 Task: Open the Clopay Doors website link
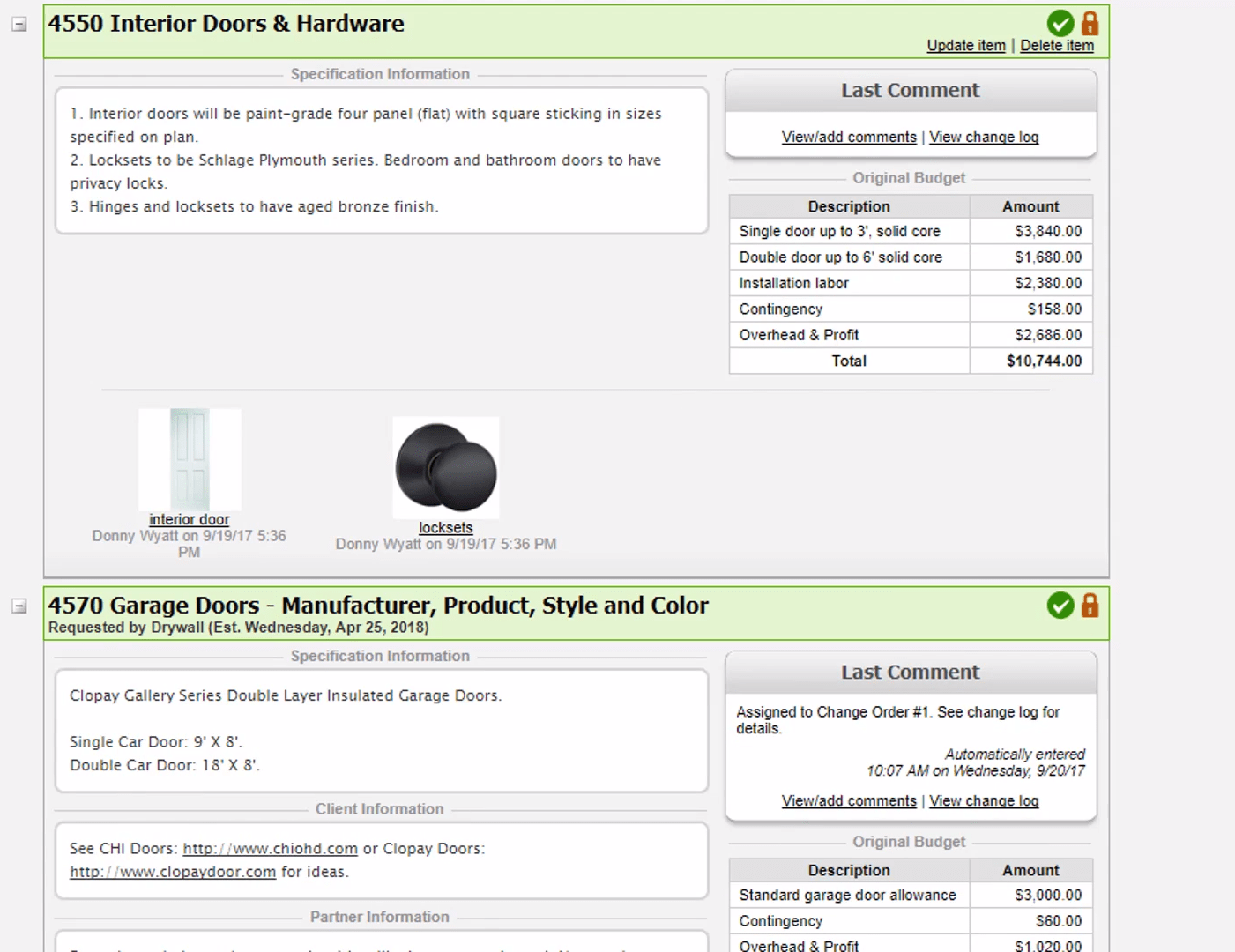[x=172, y=871]
